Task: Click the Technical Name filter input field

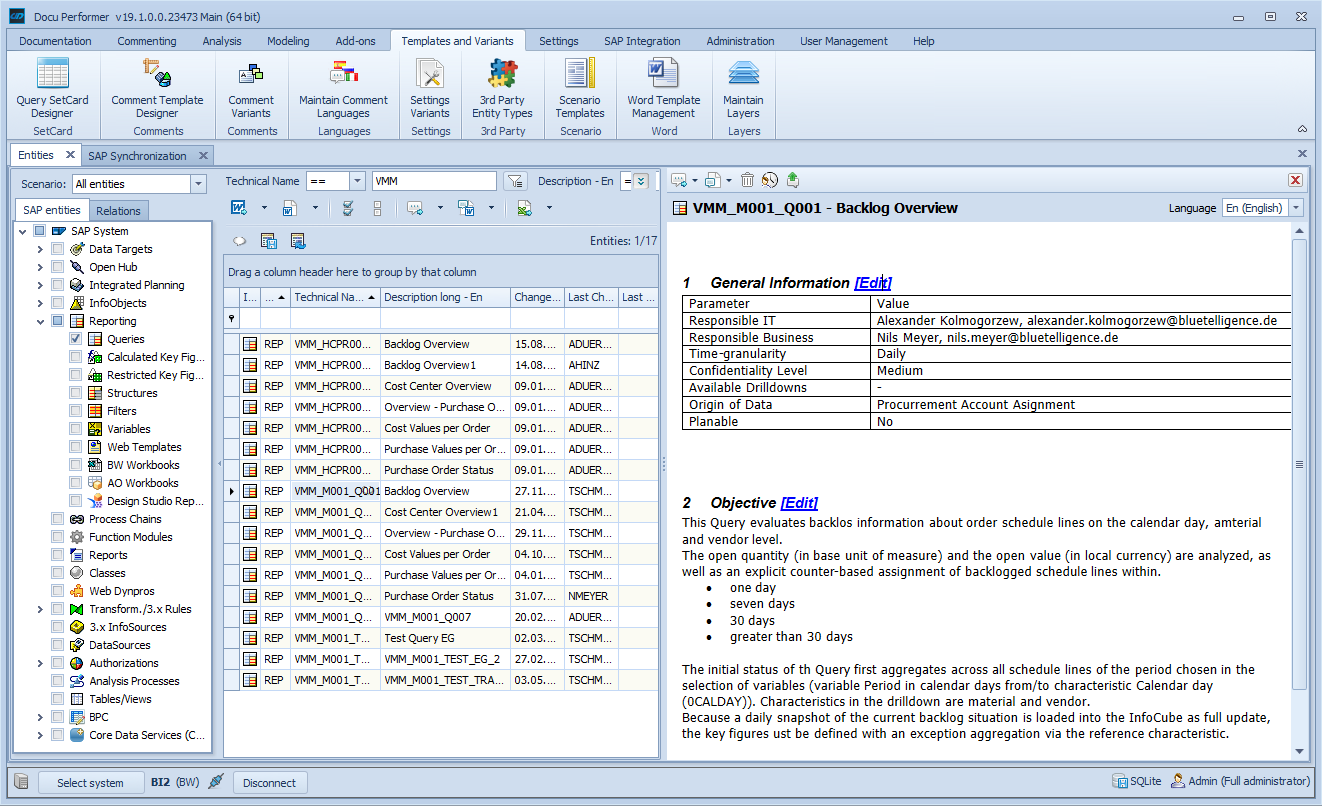Action: pyautogui.click(x=433, y=181)
